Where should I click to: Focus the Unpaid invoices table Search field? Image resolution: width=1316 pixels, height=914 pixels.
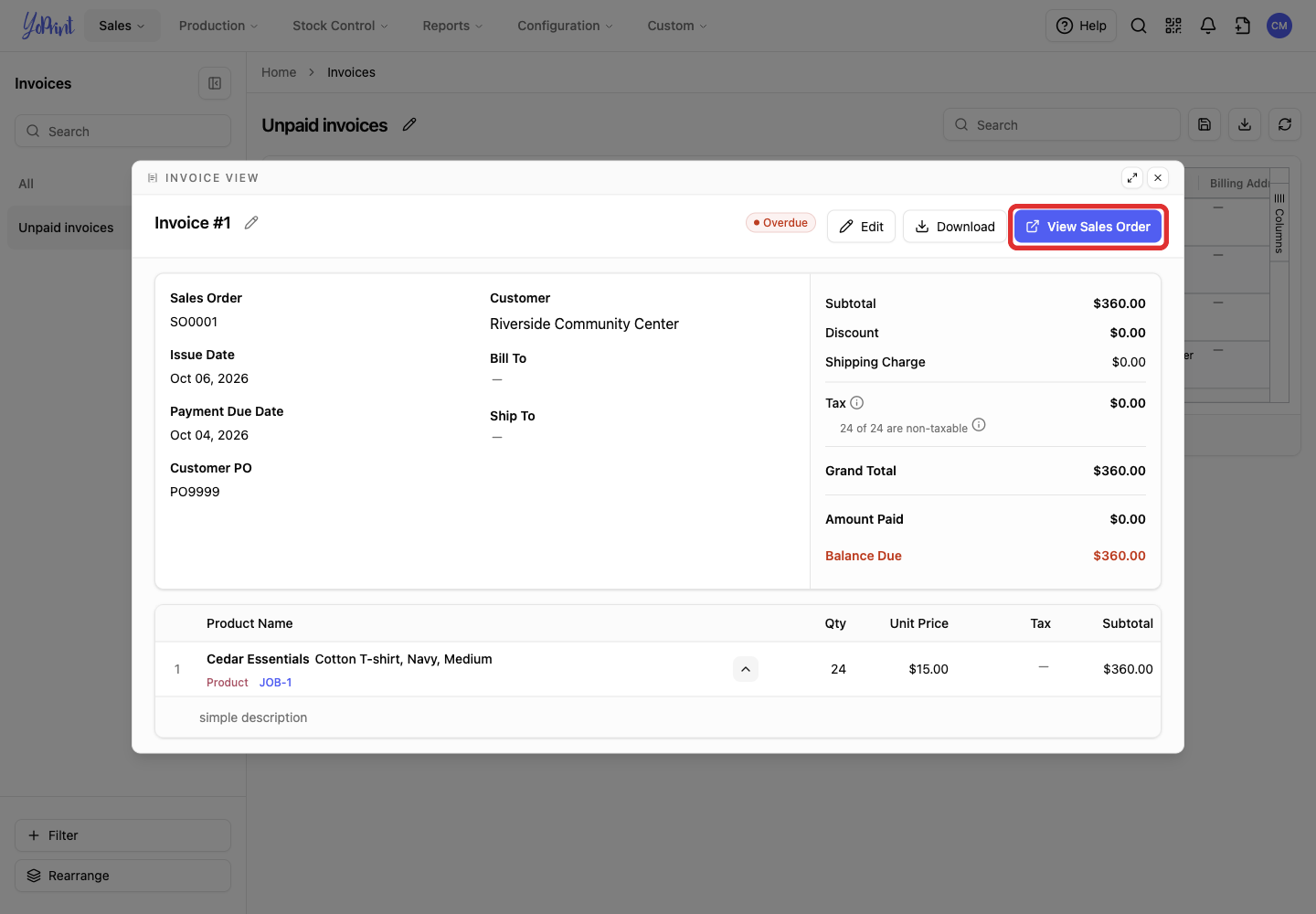(1062, 124)
